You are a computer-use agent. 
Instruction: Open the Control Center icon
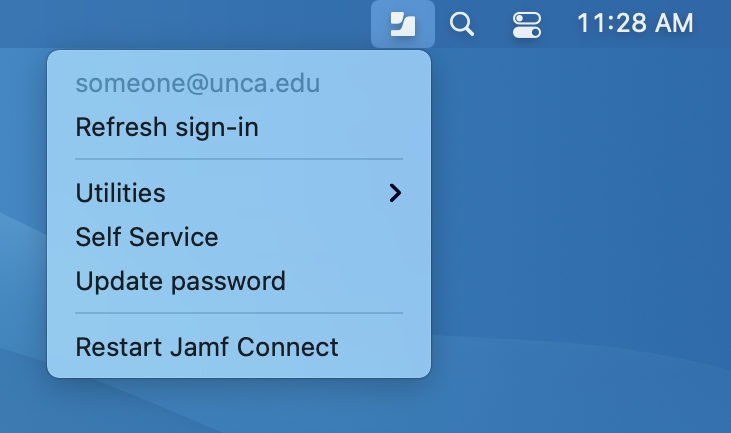526,24
